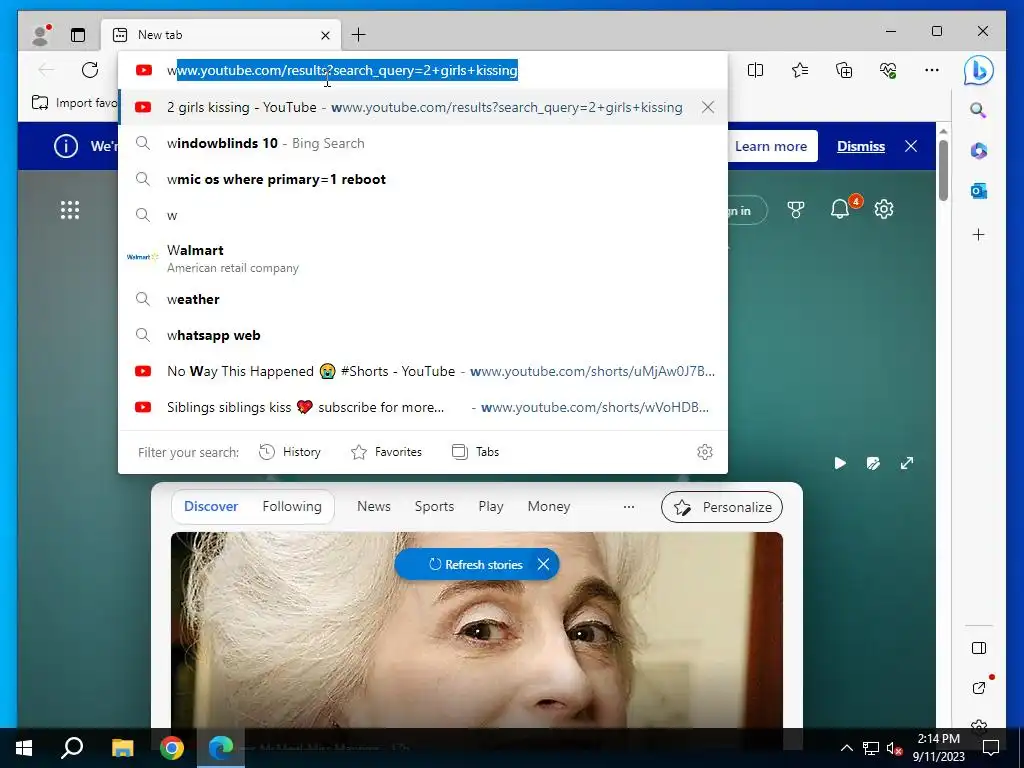Image resolution: width=1024 pixels, height=768 pixels.
Task: Open 'No Way This Happened' YouTube suggestion
Action: 423,371
